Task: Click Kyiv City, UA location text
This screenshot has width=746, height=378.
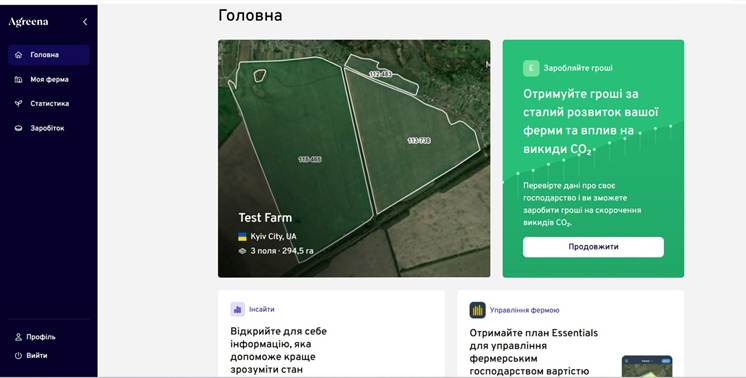Action: [273, 236]
